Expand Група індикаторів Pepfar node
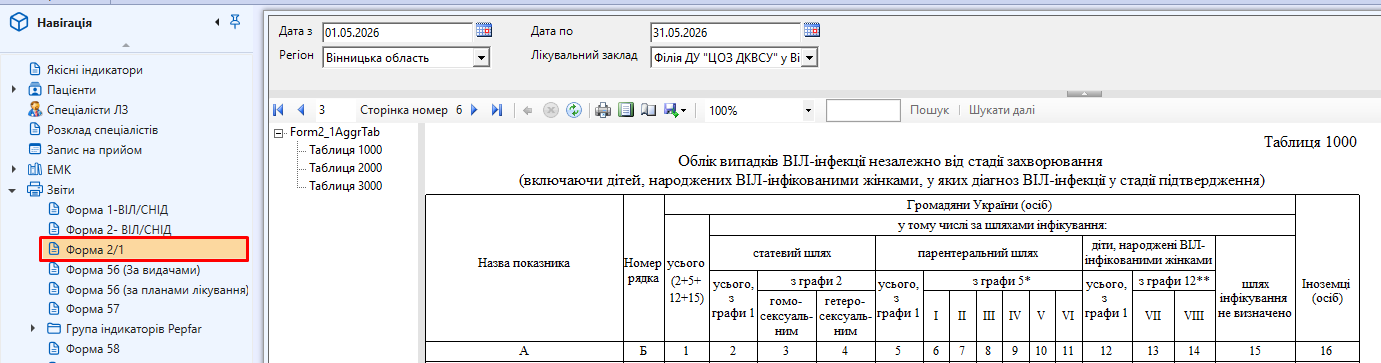This screenshot has width=1381, height=363. click(x=34, y=328)
